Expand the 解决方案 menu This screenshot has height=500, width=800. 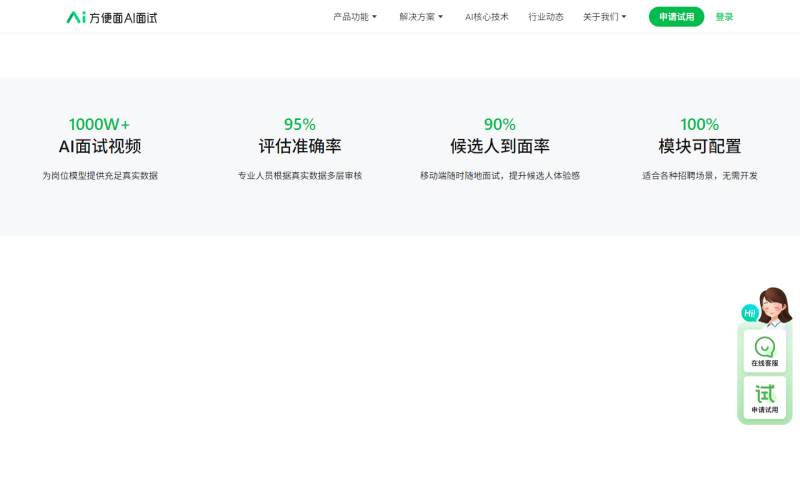tap(421, 17)
